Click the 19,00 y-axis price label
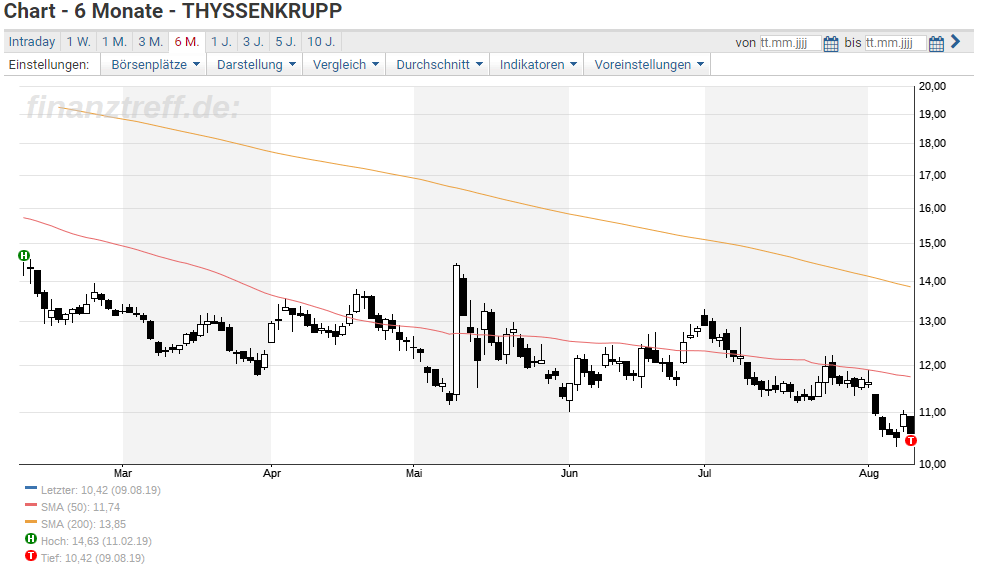984x576 pixels. click(932, 114)
